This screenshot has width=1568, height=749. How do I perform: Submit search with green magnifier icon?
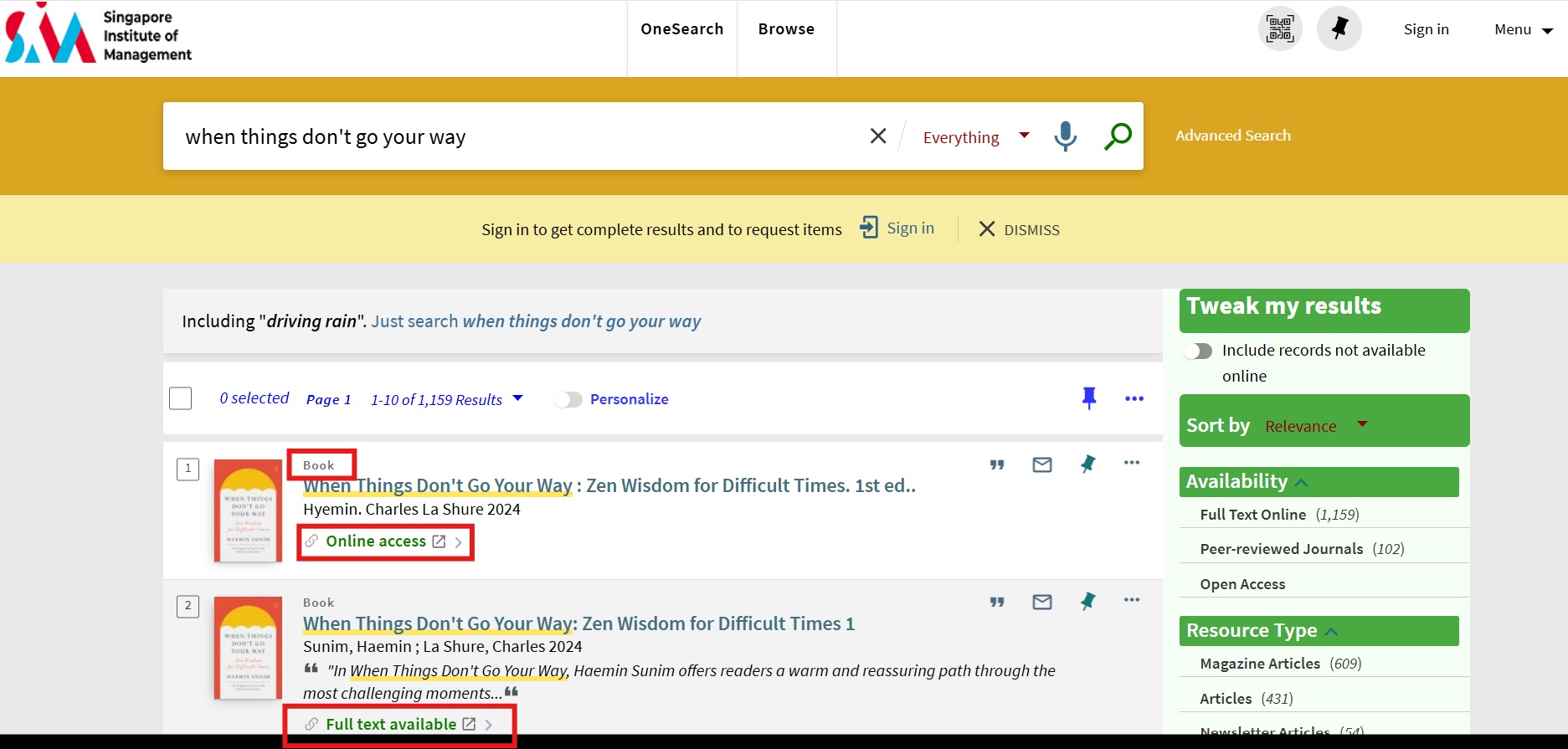click(1118, 136)
